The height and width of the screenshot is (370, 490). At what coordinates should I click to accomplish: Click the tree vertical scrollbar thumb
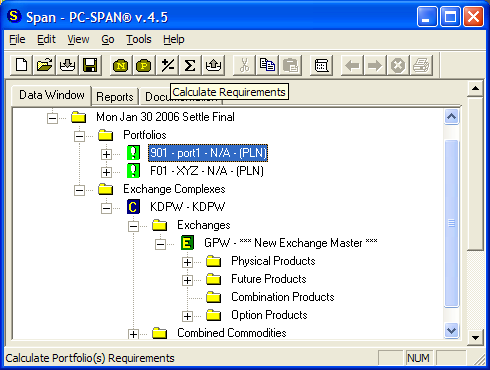click(x=451, y=223)
